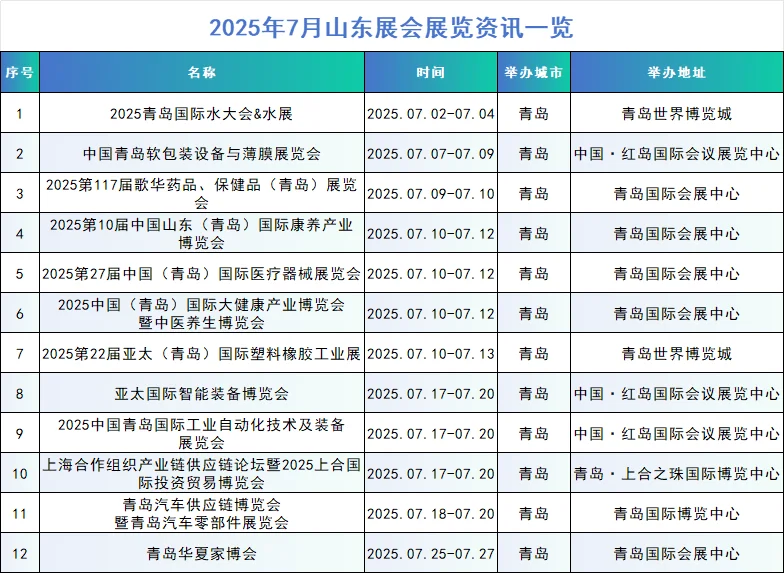Select the 举办城市 column header
Viewport: 784px width, 573px height.
(x=534, y=72)
